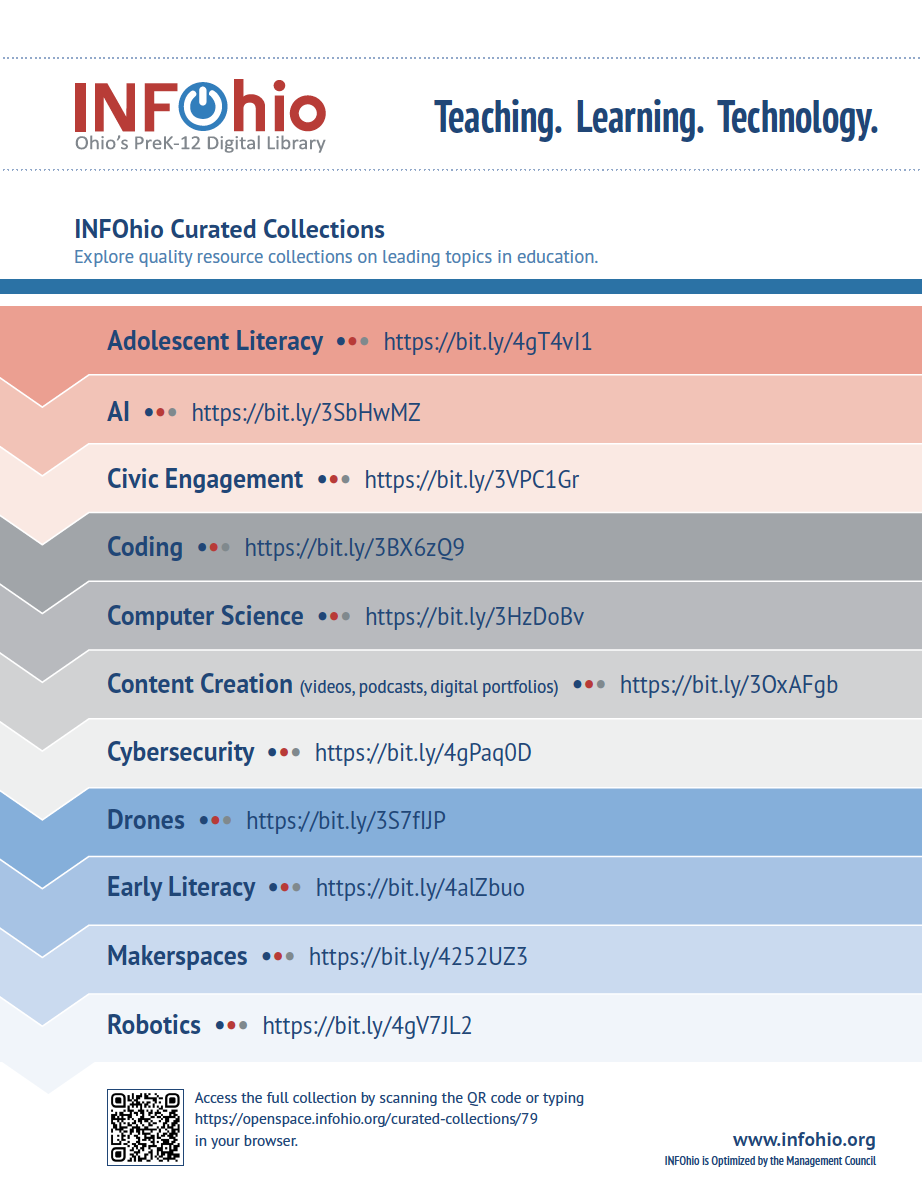Click "Teaching. Learning. Technology." tagline

pyautogui.click(x=656, y=118)
